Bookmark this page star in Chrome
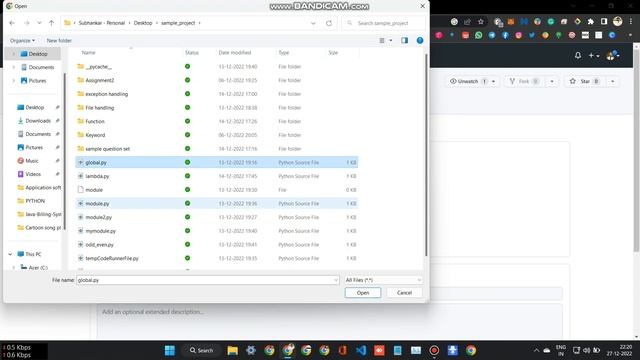The height and width of the screenshot is (360, 640). pos(481,22)
